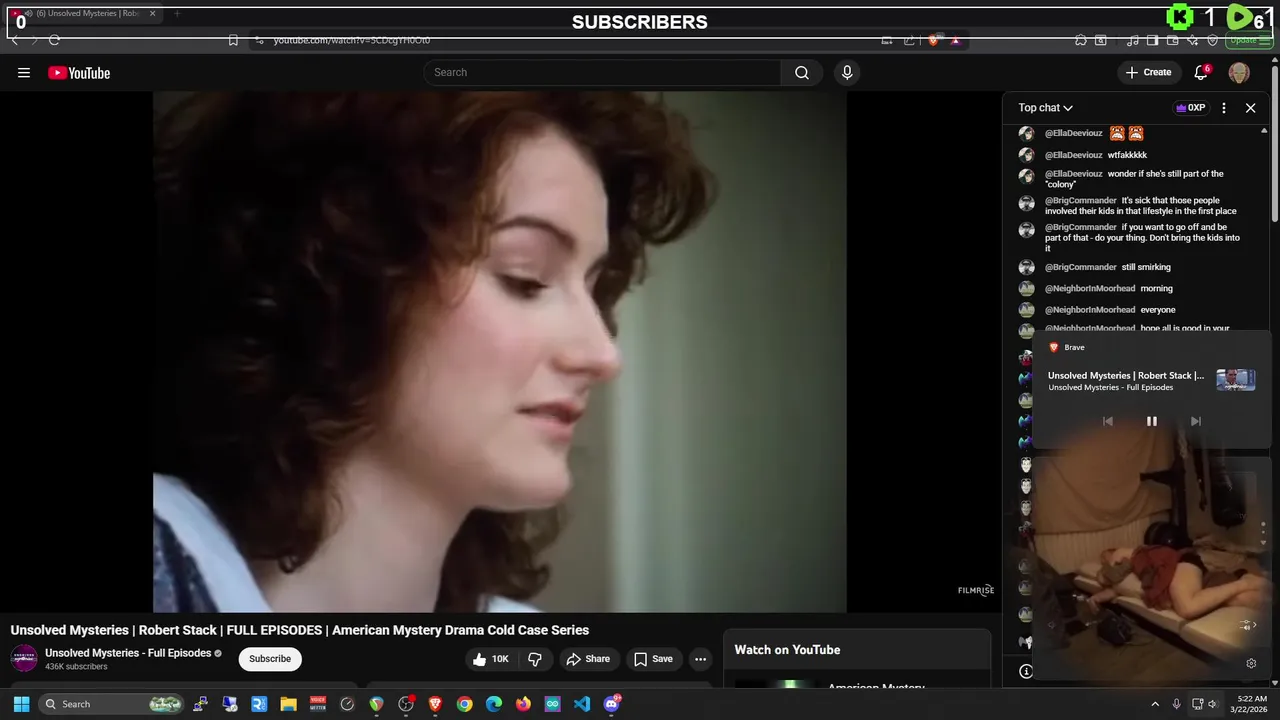This screenshot has height=720, width=1280.
Task: Click @NeighborInMoorhead on the morning message
Action: 1090,288
